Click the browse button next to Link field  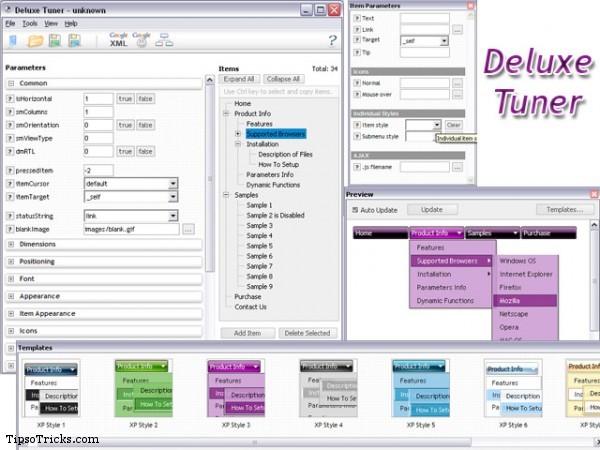point(457,29)
